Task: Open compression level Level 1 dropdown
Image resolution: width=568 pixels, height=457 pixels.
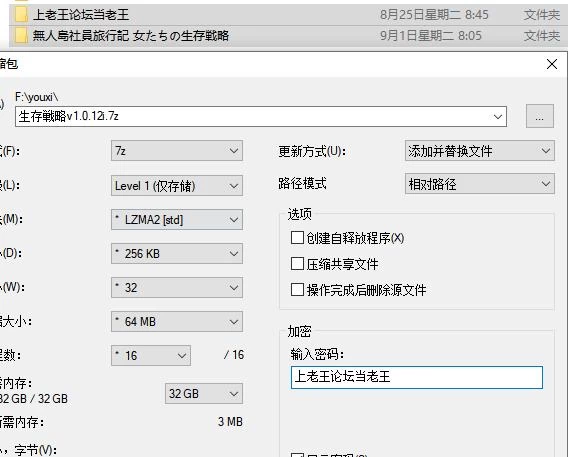Action: click(177, 186)
